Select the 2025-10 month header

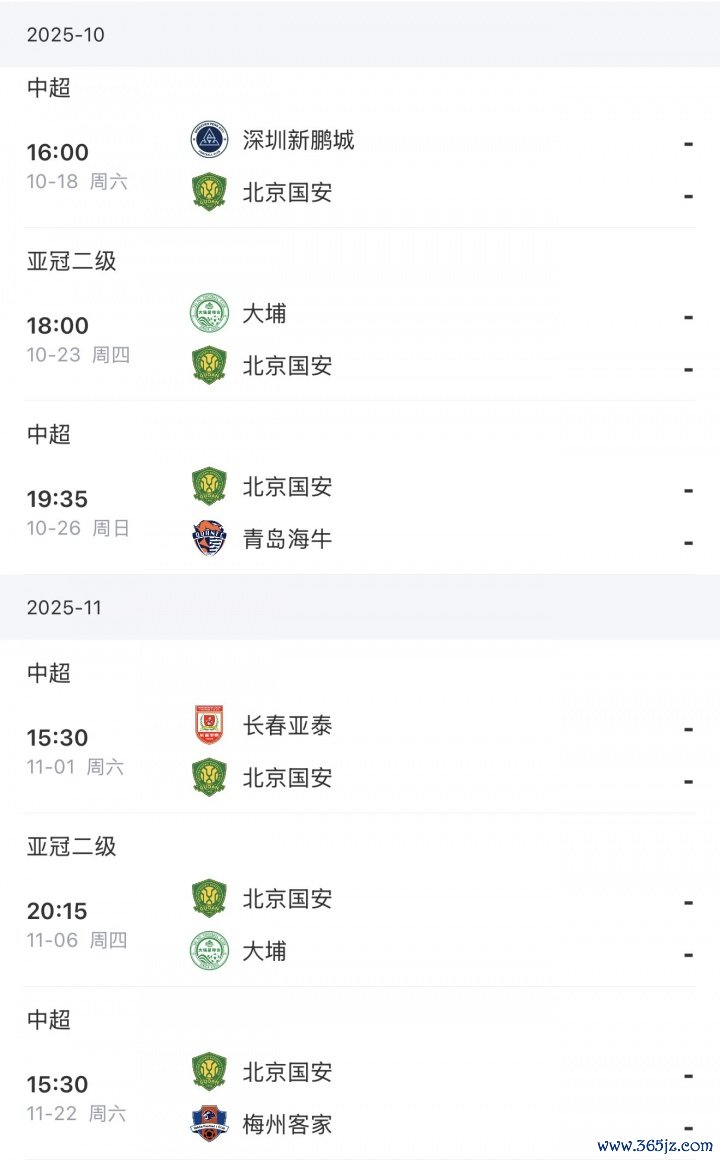(66, 35)
